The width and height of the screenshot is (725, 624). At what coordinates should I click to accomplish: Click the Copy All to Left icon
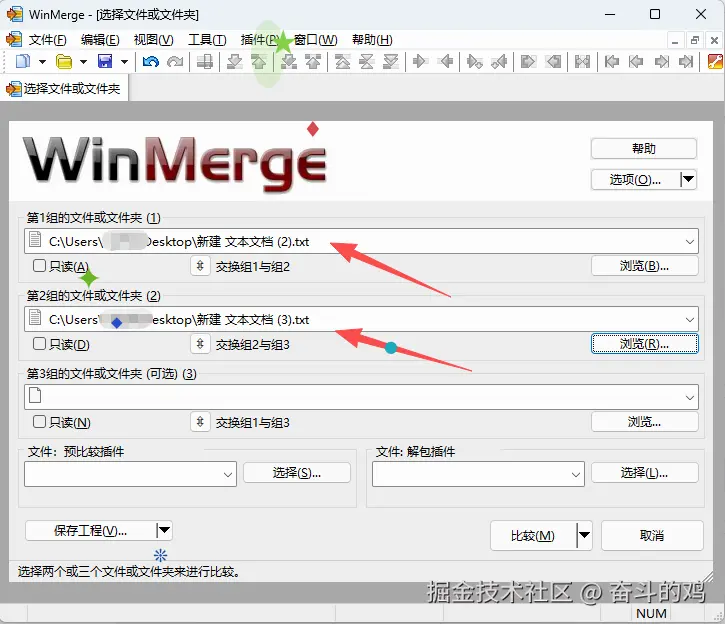click(x=553, y=61)
